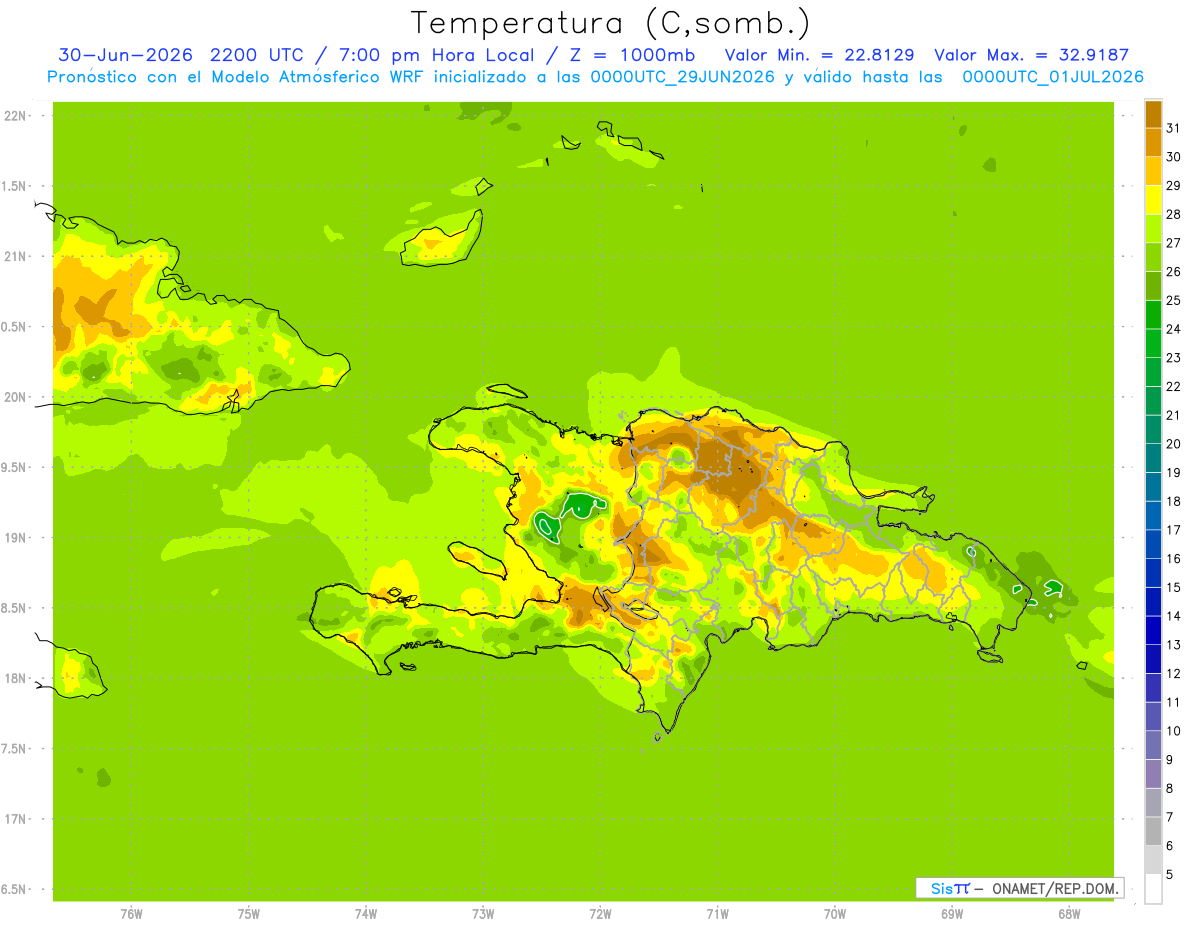Viewport: 1200px width, 927px height.
Task: Click 'Valor Min. = 22.8129' text
Action: (820, 54)
